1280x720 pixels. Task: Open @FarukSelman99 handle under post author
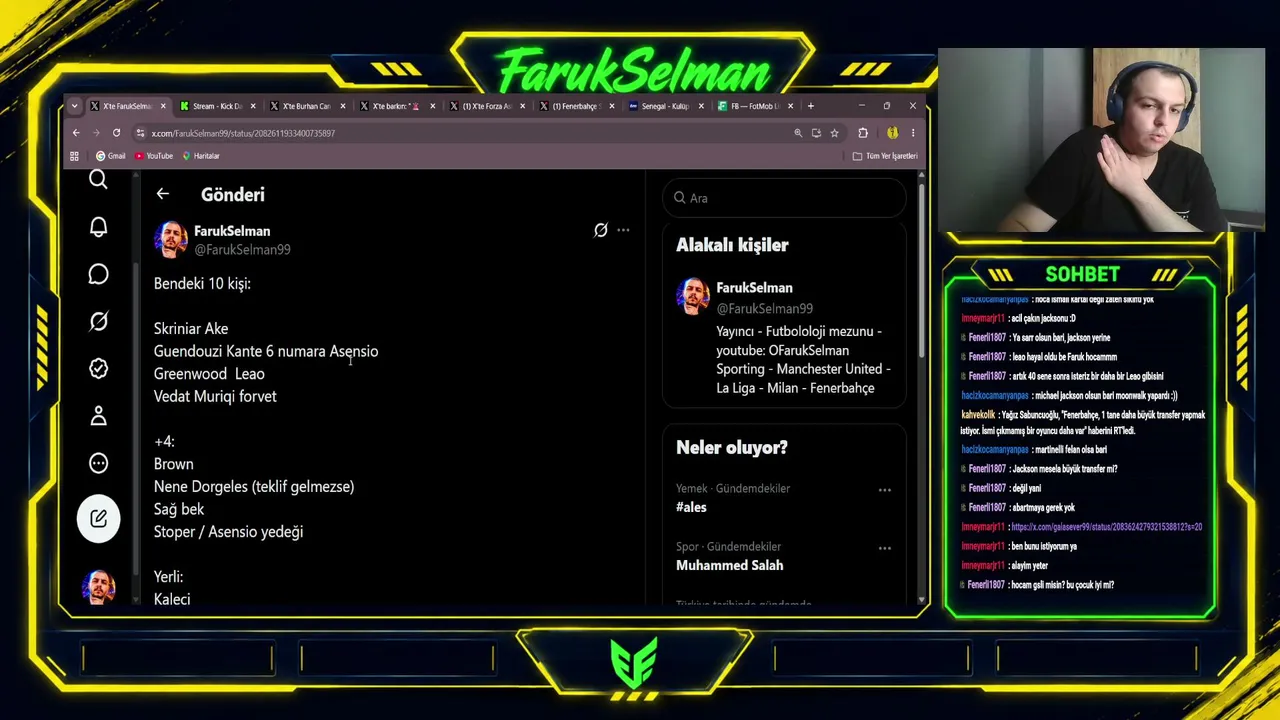(242, 250)
